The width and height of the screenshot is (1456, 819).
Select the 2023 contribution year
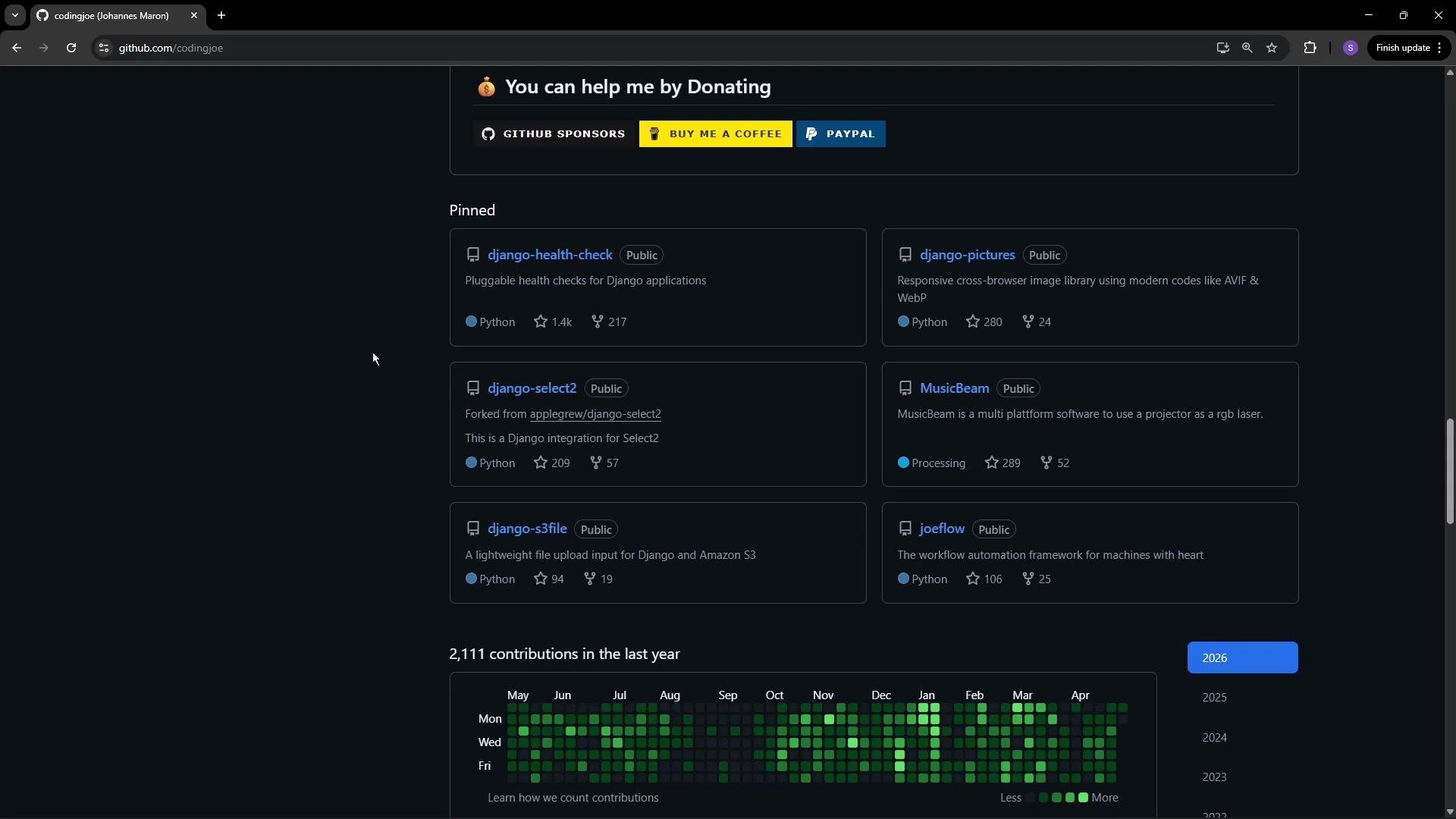[x=1242, y=777]
